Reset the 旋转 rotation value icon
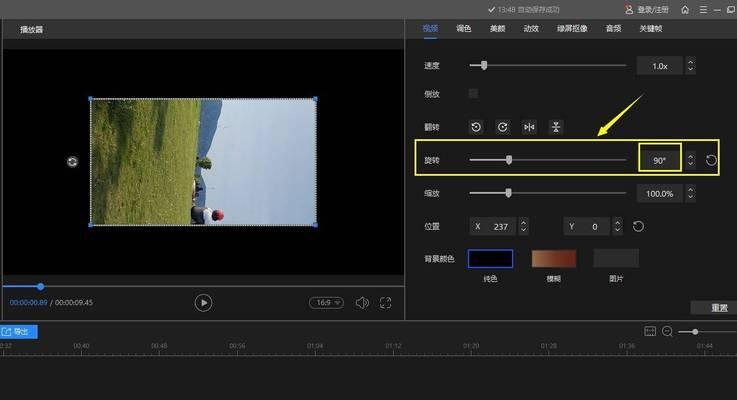This screenshot has height=400, width=737. [711, 160]
